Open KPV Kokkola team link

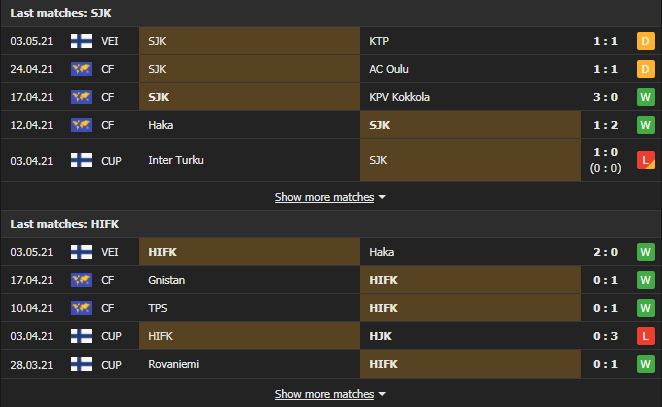[x=399, y=97]
